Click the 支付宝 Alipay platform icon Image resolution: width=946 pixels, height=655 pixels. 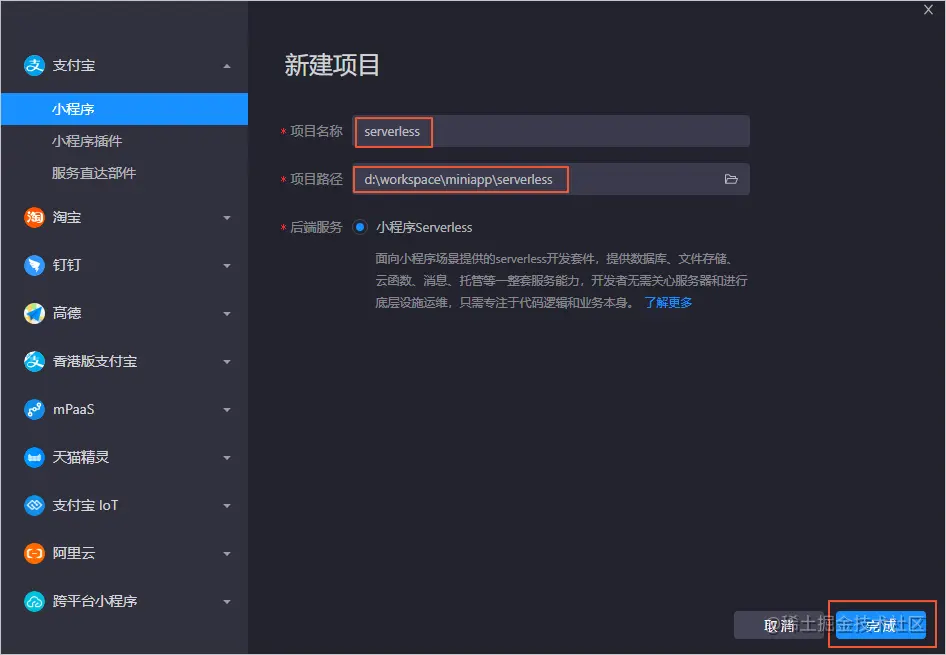click(34, 65)
